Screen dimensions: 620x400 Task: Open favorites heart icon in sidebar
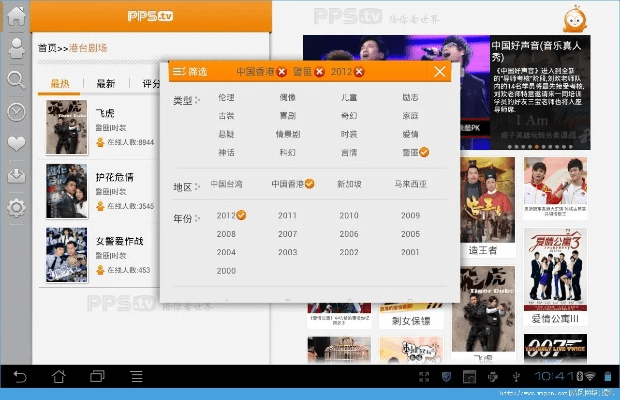[16, 143]
